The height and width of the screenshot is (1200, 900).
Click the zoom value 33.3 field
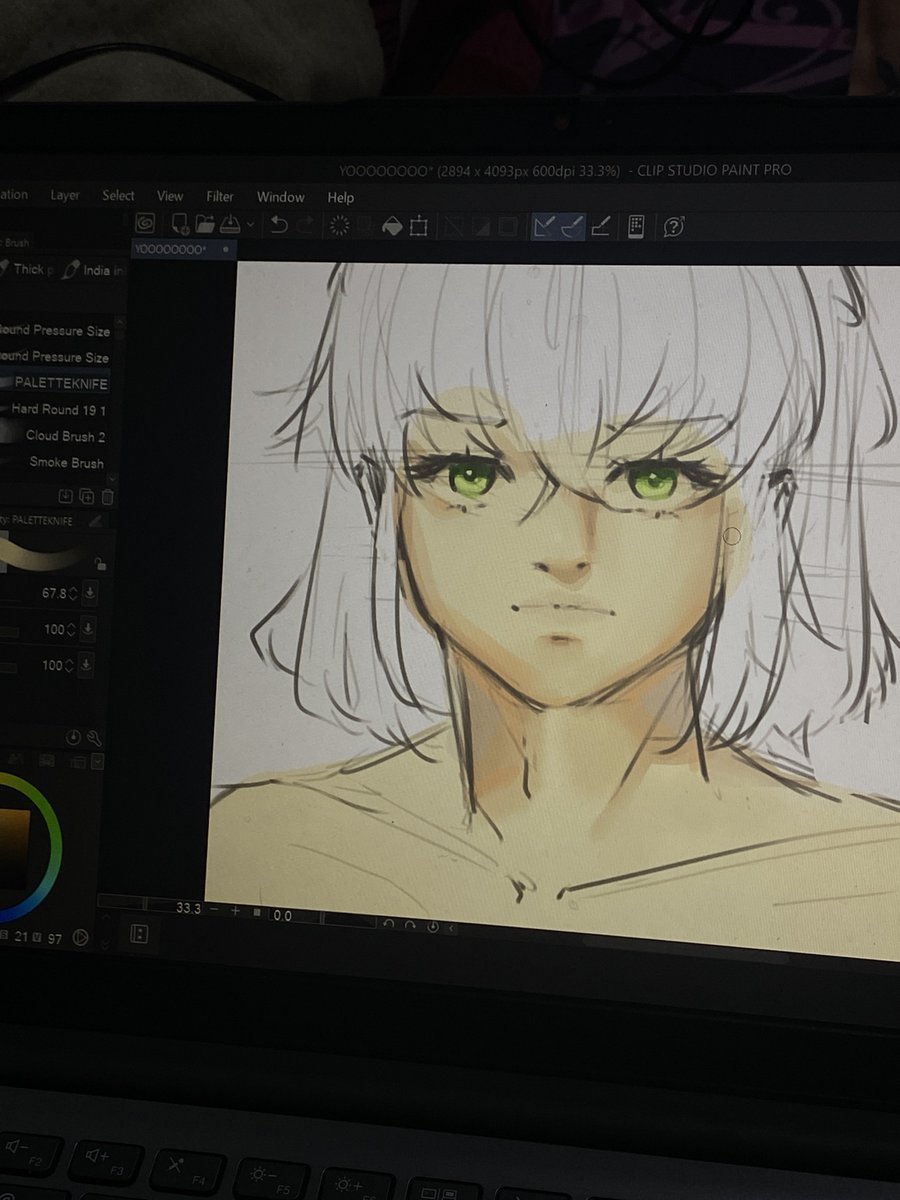pos(187,908)
